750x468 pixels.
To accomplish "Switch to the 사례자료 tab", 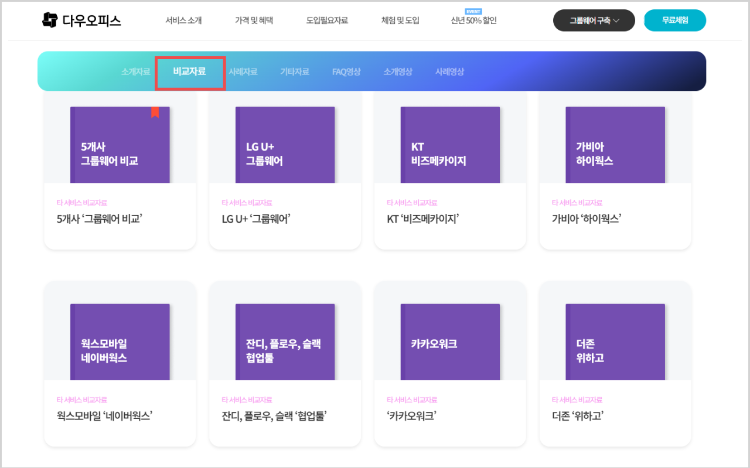I will (243, 72).
